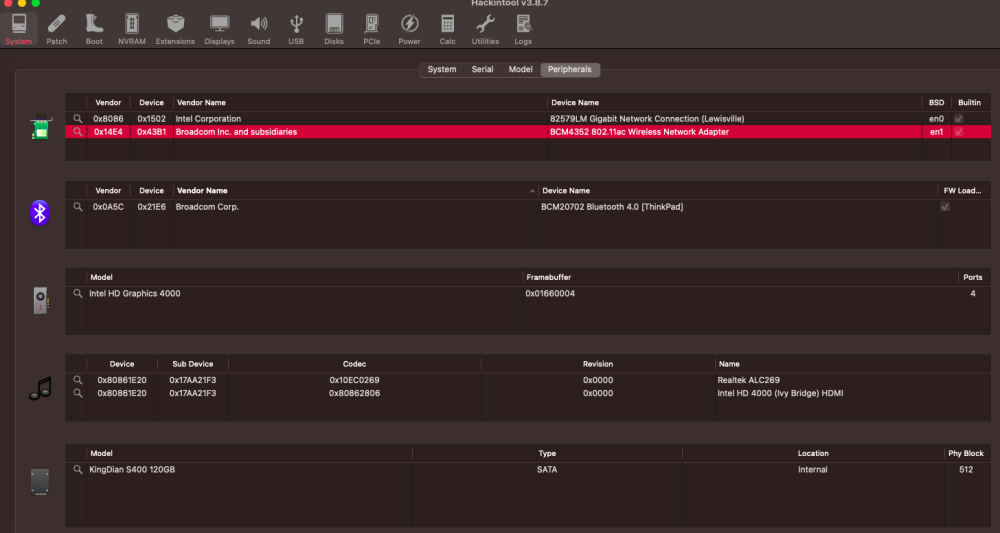Screen dimensions: 1000x533
Task: Click the codec value 0x80862806
Action: point(355,393)
